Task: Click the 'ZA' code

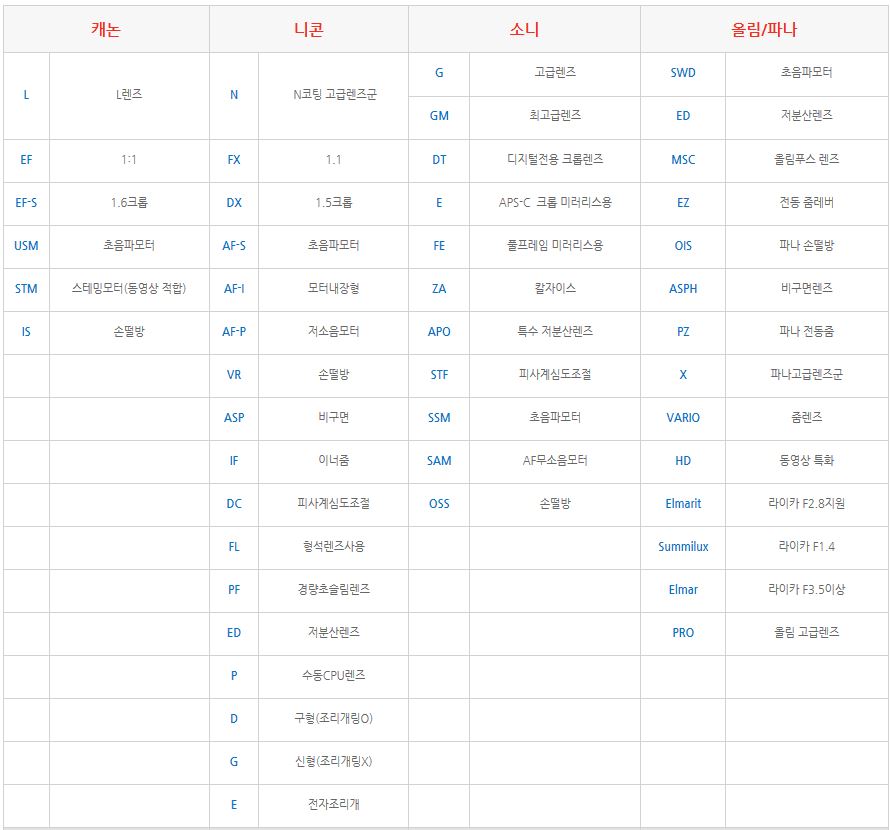Action: click(439, 289)
